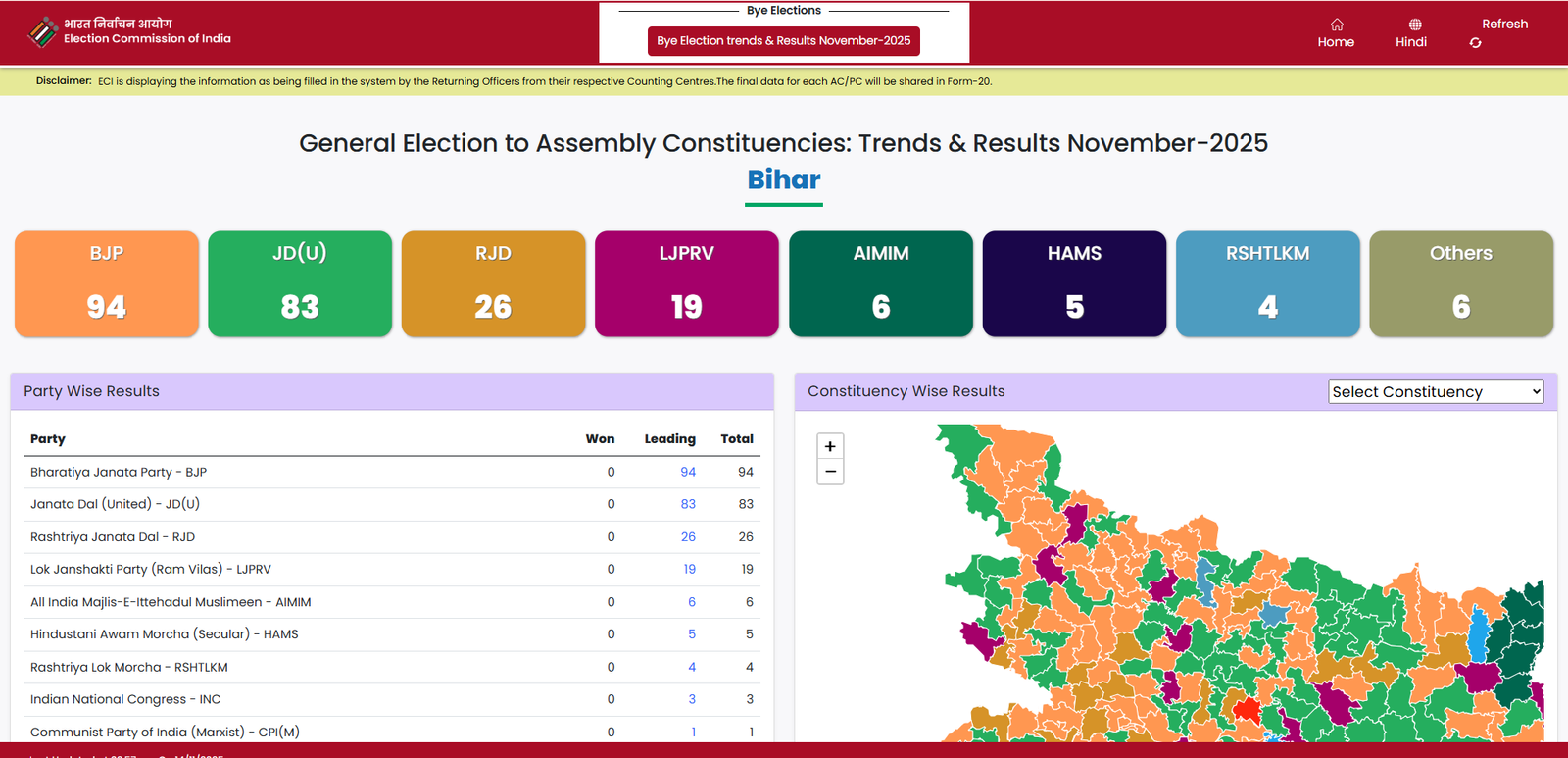Click the Refresh circular arrows icon
Image resolution: width=1568 pixels, height=758 pixels.
tap(1475, 43)
